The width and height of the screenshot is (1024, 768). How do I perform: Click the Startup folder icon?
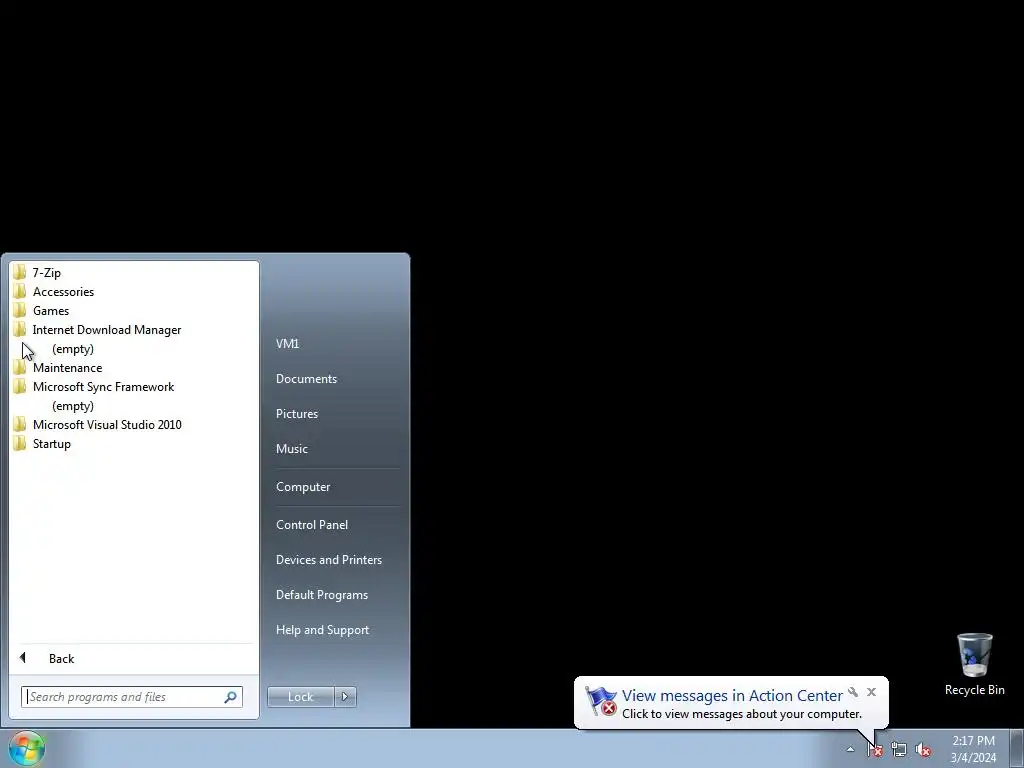(x=20, y=443)
